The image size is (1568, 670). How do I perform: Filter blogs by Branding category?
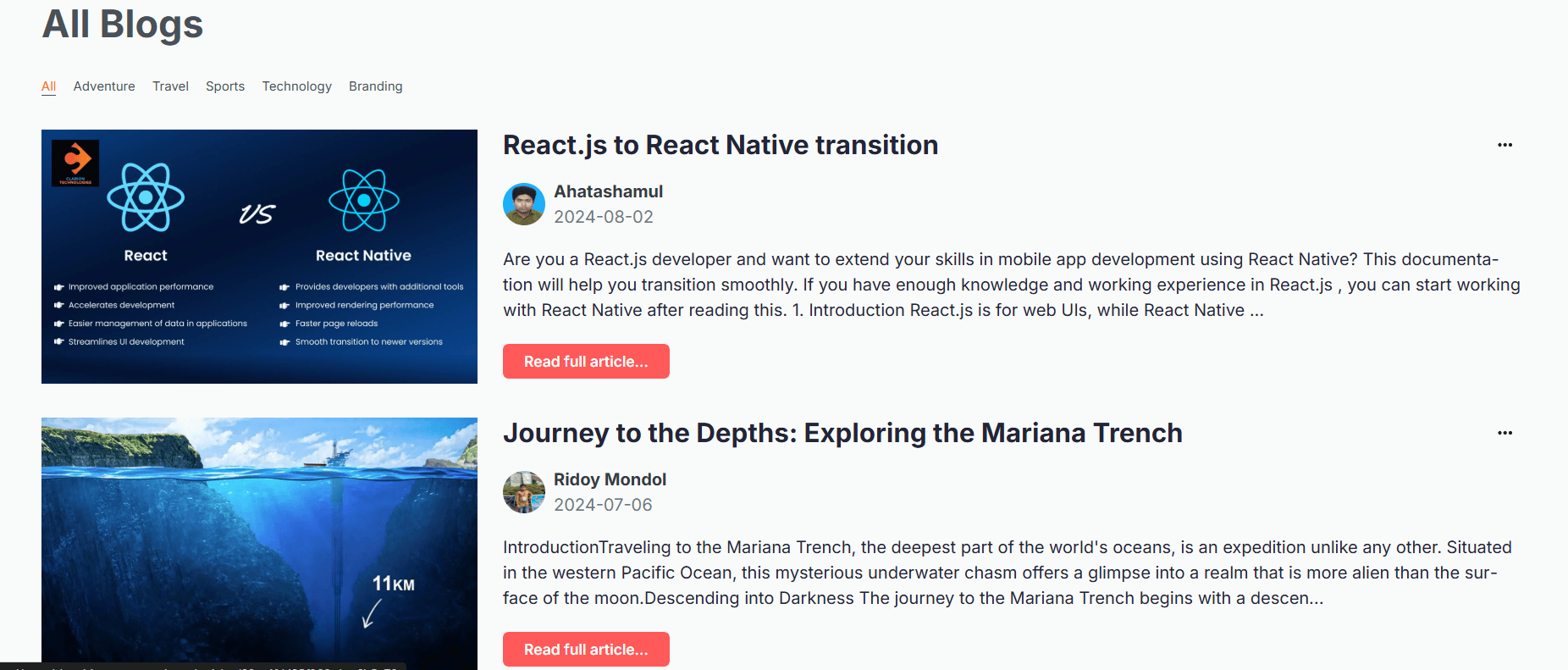(x=376, y=86)
